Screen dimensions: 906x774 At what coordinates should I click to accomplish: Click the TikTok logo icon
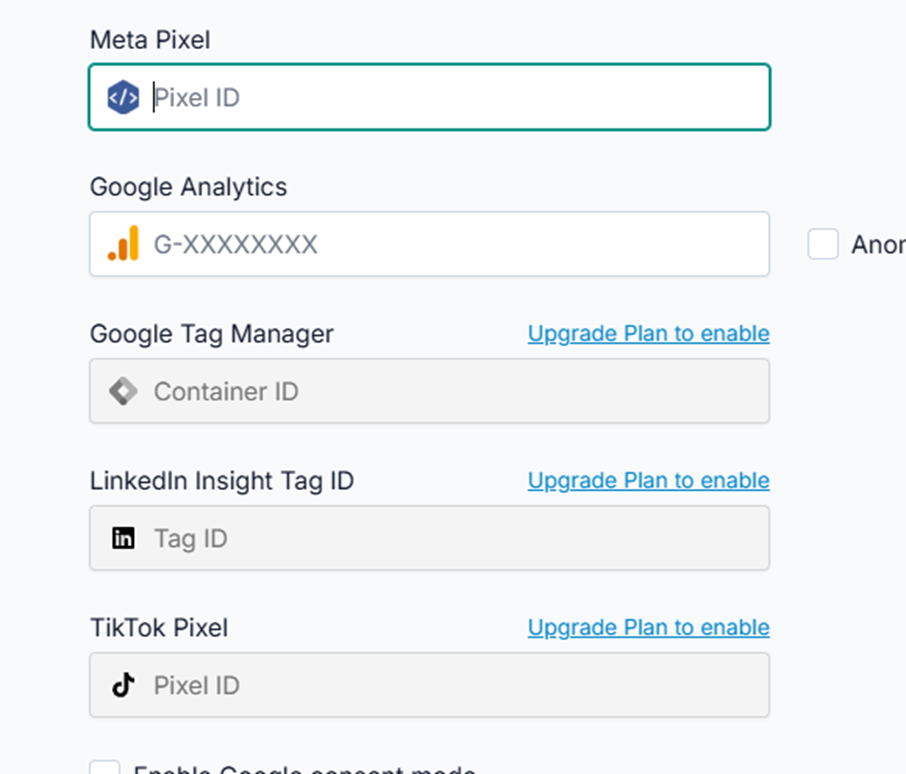coord(123,686)
